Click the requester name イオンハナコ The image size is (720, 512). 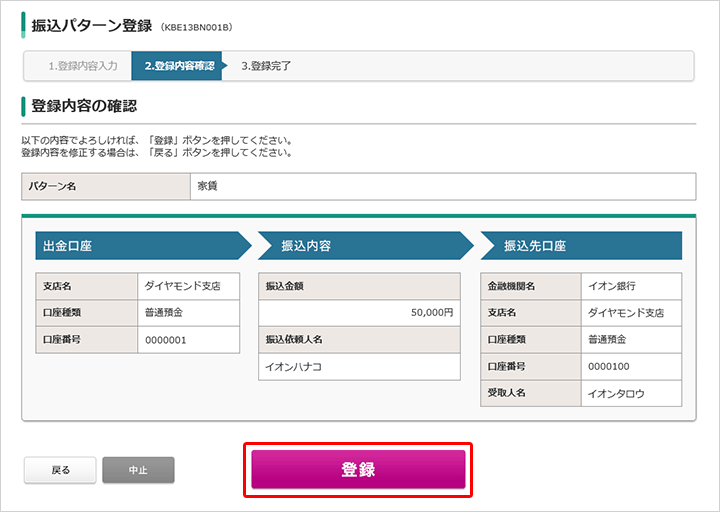(x=293, y=367)
